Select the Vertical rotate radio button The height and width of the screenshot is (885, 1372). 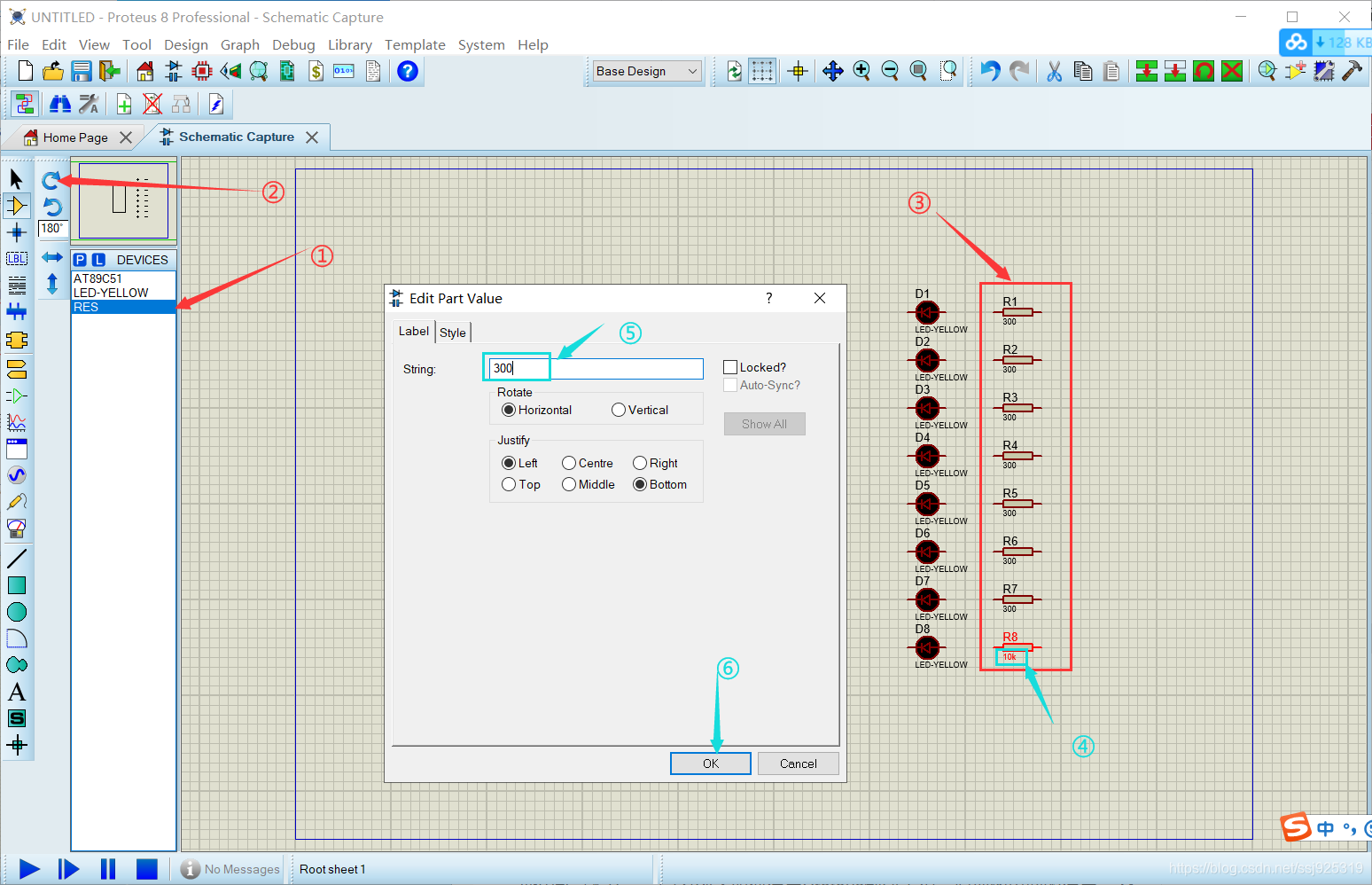tap(619, 410)
